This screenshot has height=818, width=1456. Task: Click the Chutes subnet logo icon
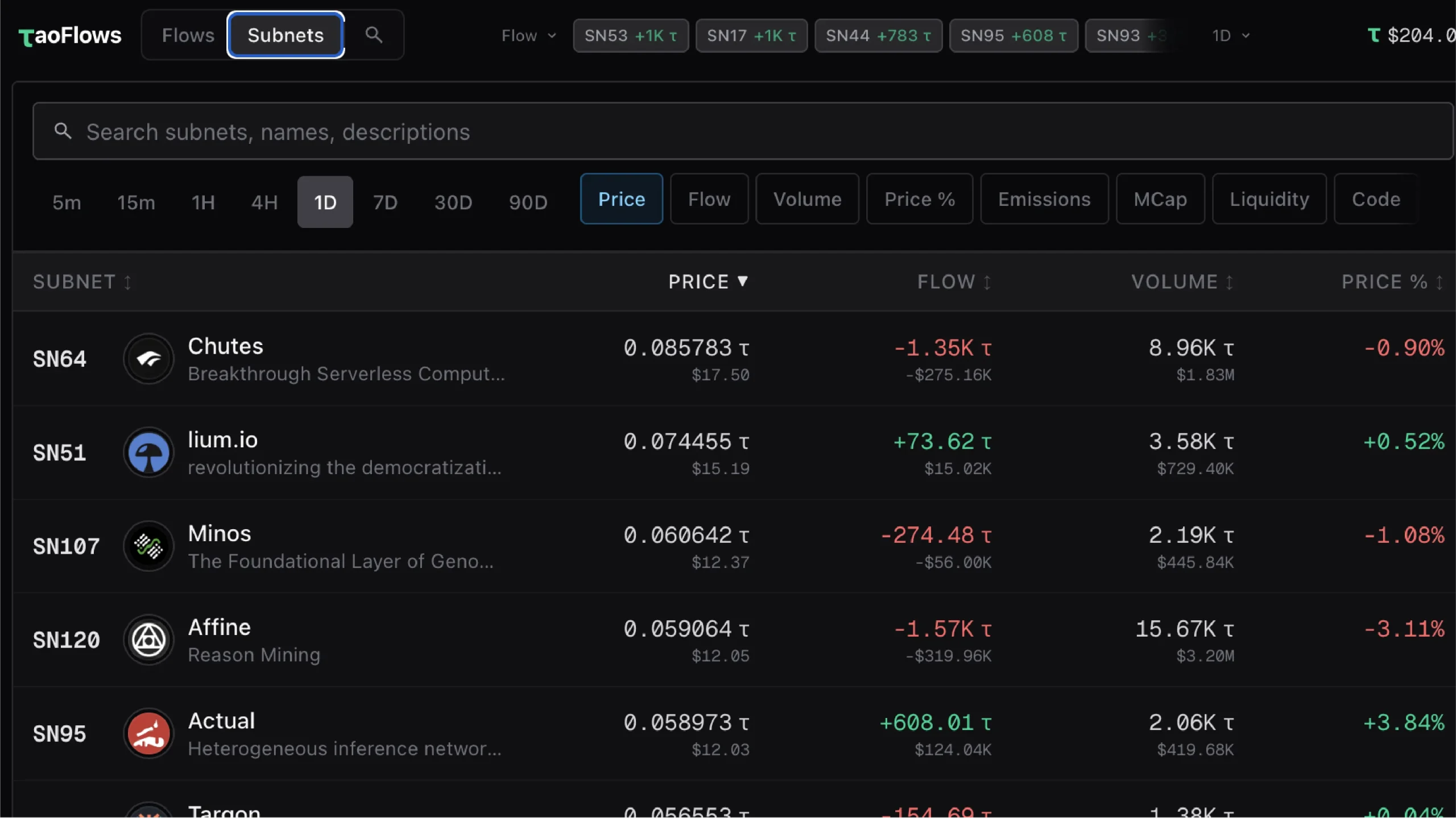[148, 359]
